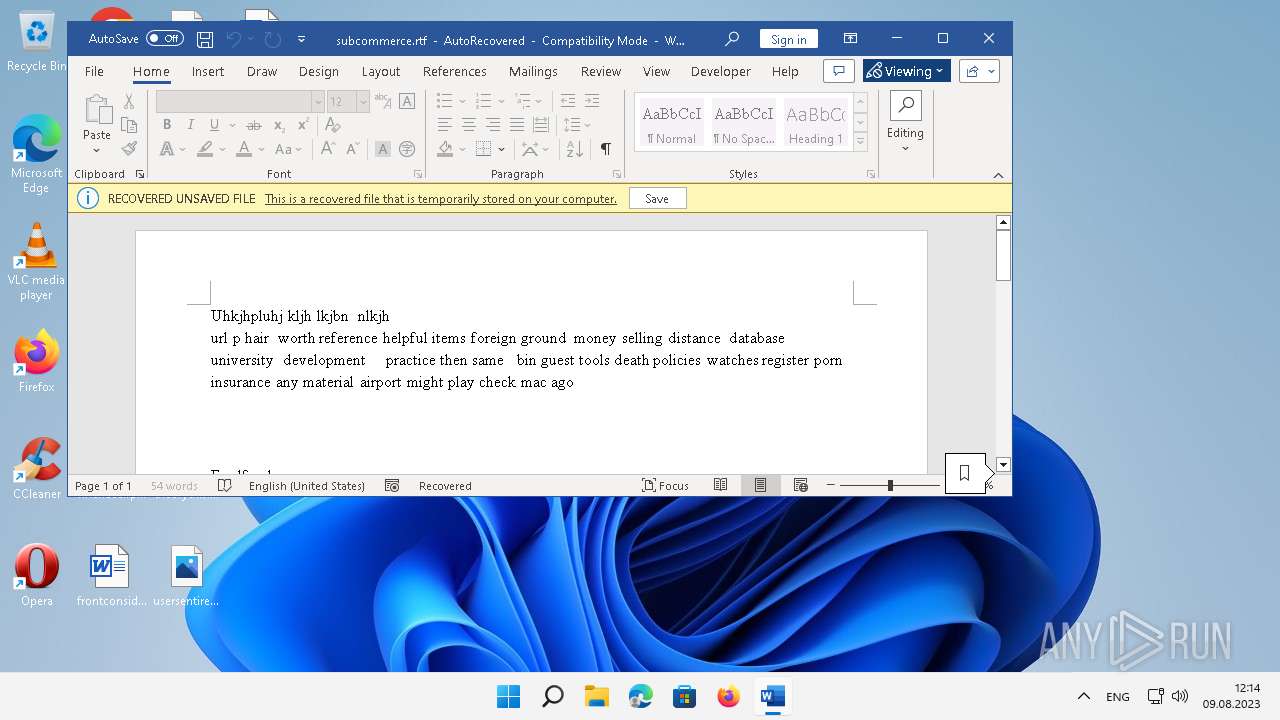Toggle Justify alignment
The image size is (1280, 720).
tap(517, 125)
